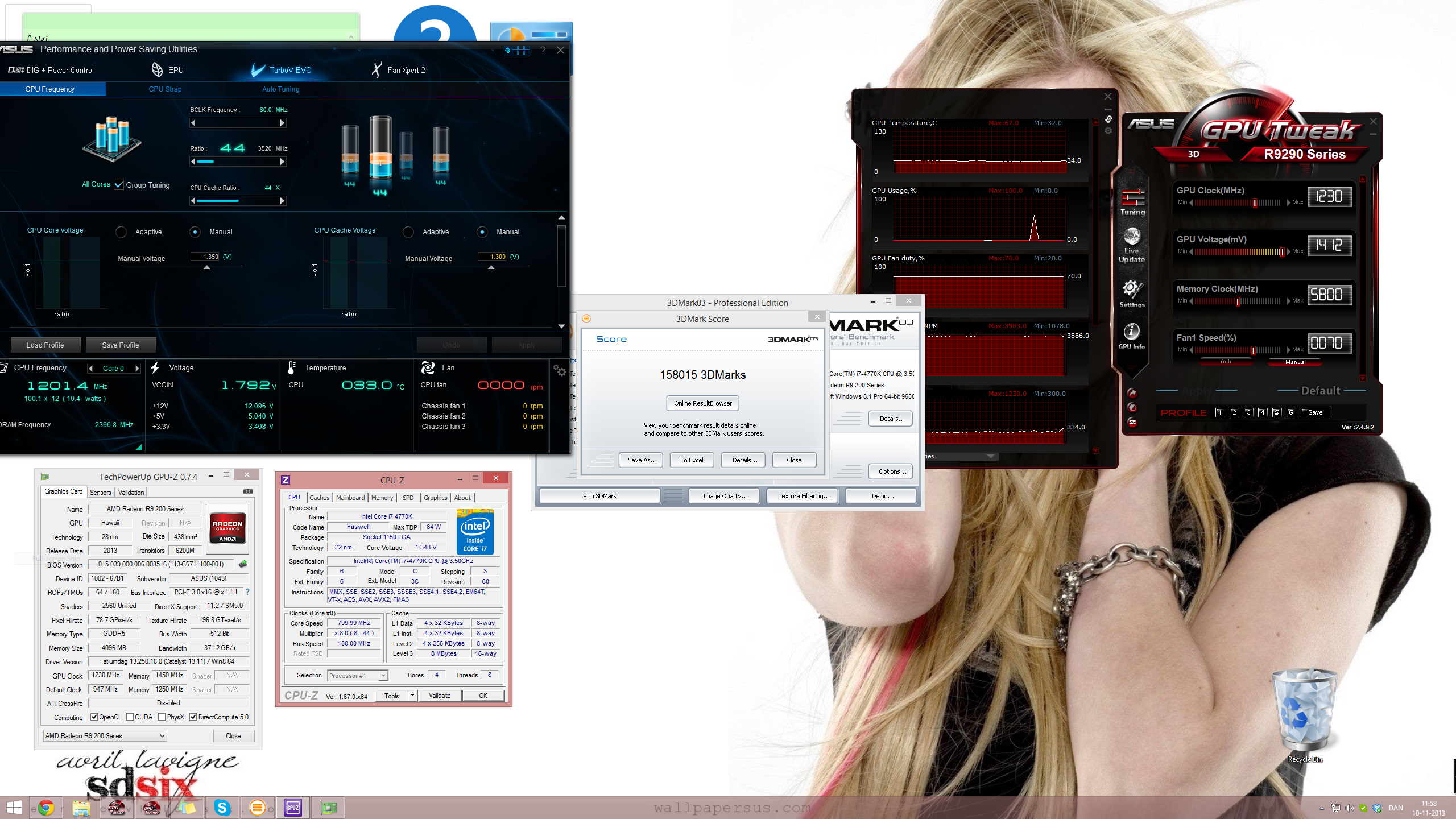The image size is (1456, 819).
Task: Toggle DirectCompute 5.0 checkbox in GPU-Z
Action: click(193, 717)
